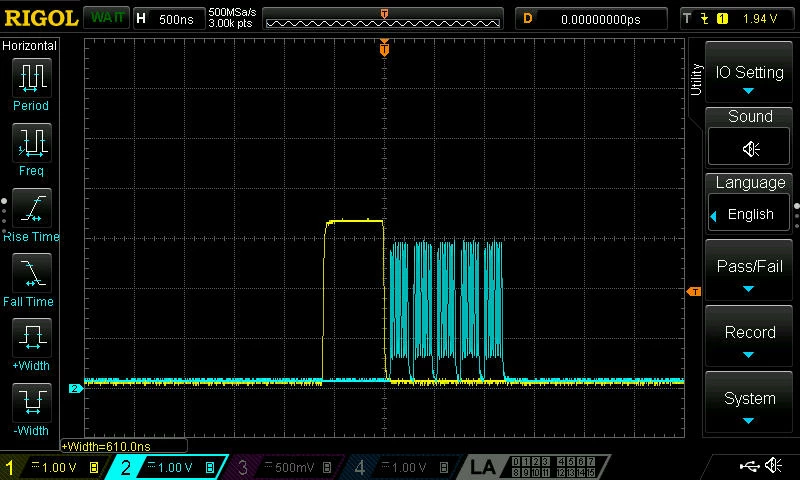
Task: Select the Period measurement icon
Action: click(x=32, y=78)
